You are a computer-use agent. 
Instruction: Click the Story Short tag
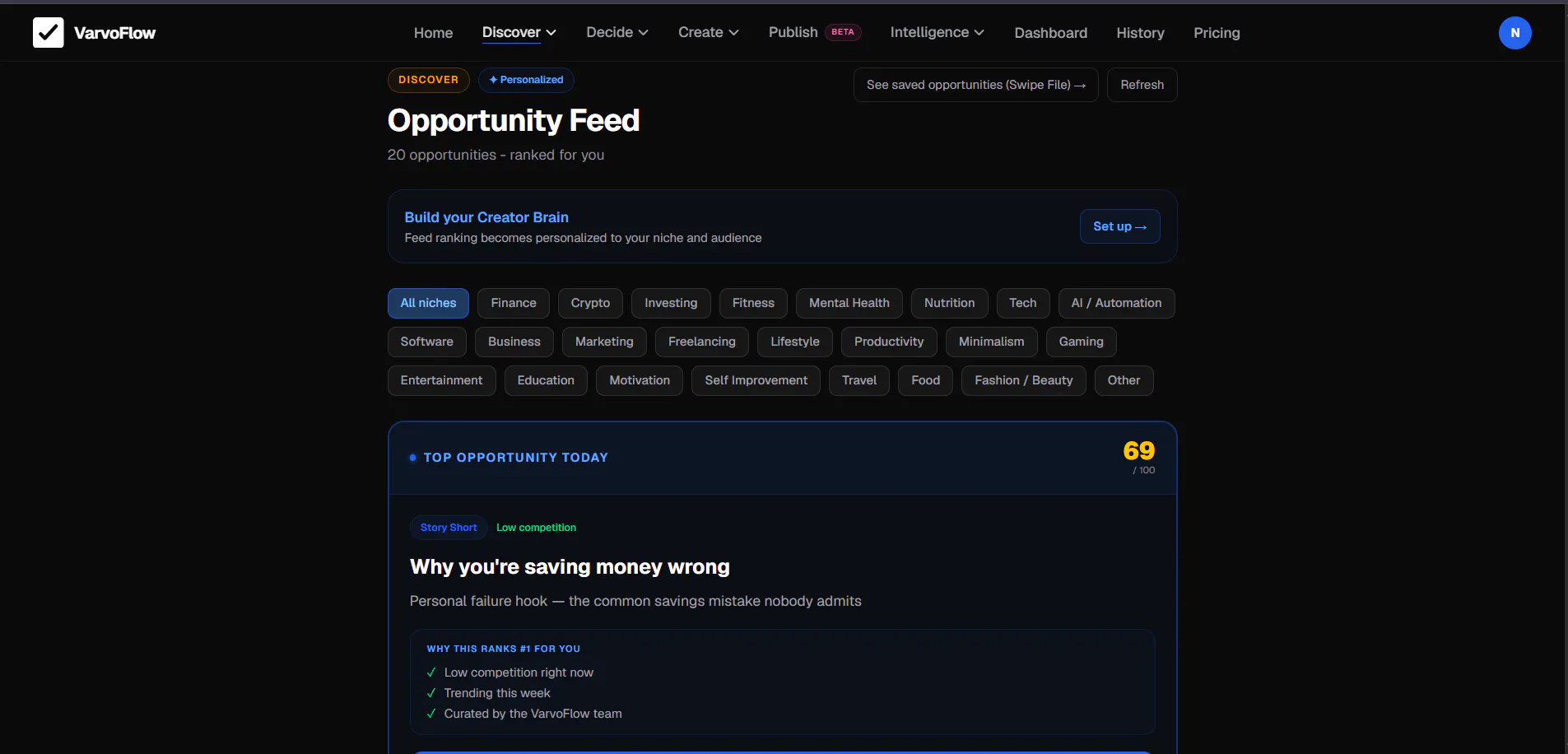449,528
